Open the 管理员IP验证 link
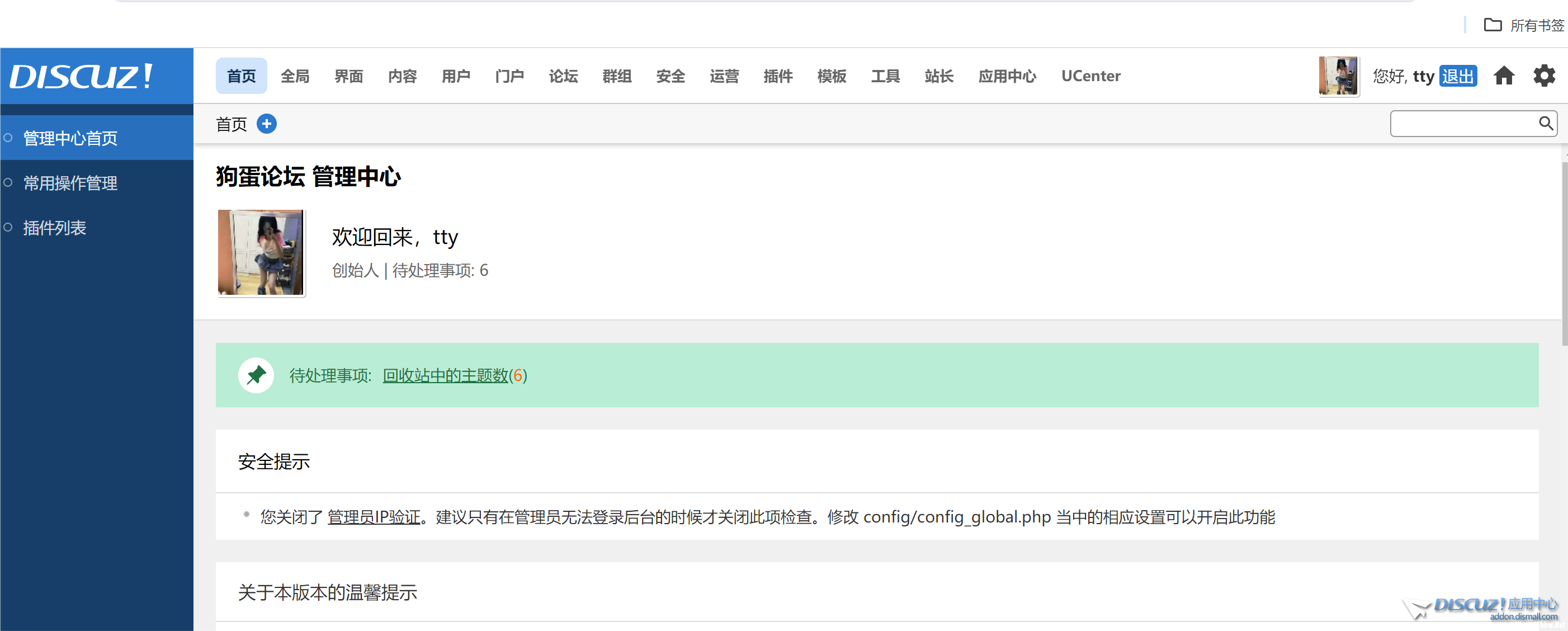 (x=374, y=517)
